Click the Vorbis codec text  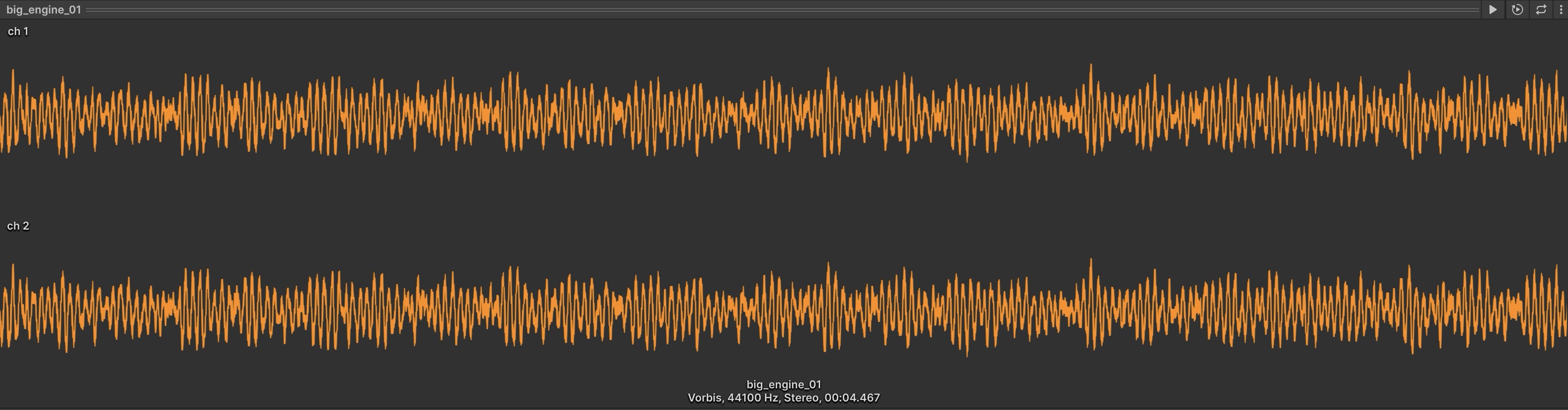click(705, 398)
